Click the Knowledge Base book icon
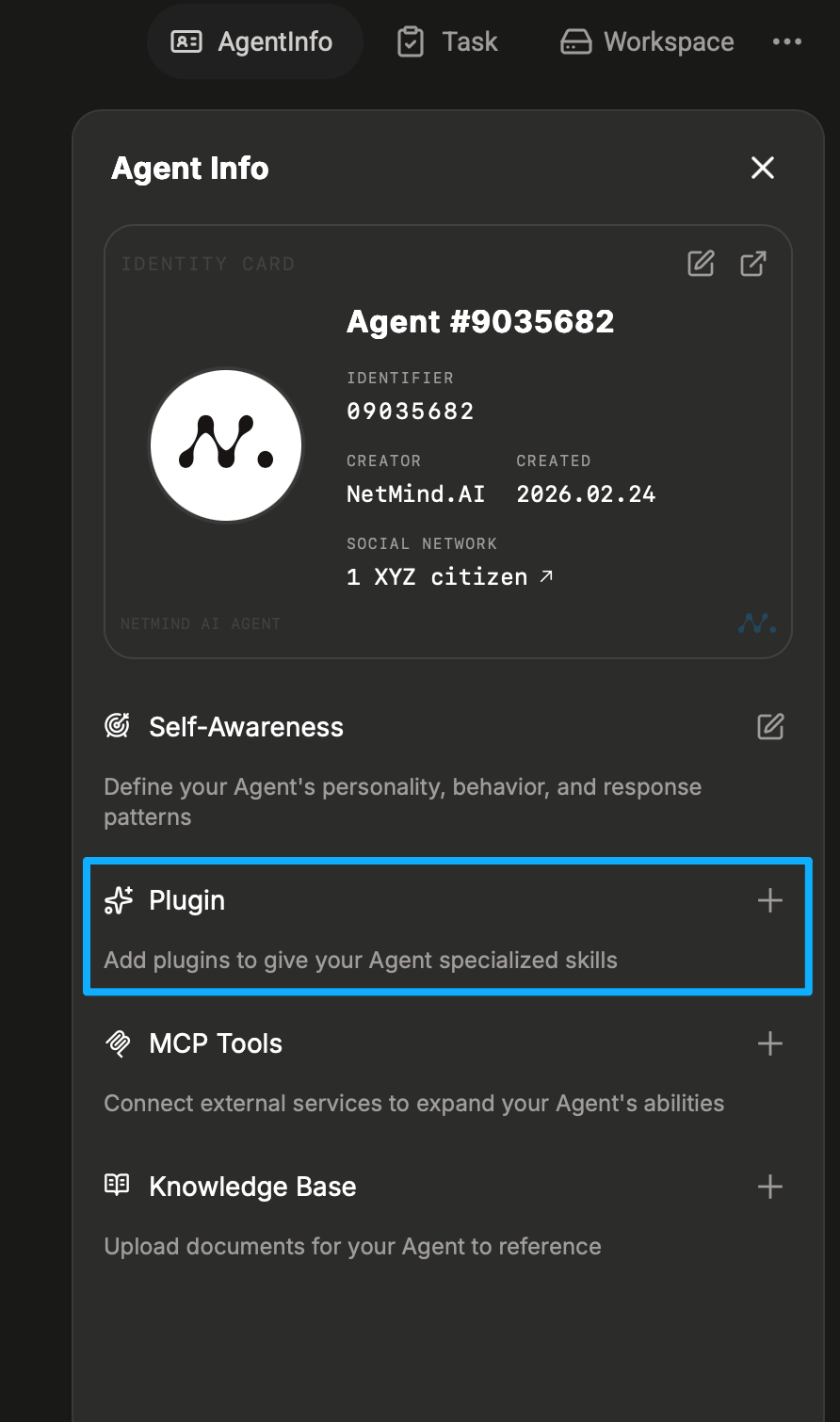Viewport: 840px width, 1422px height. tap(118, 1186)
